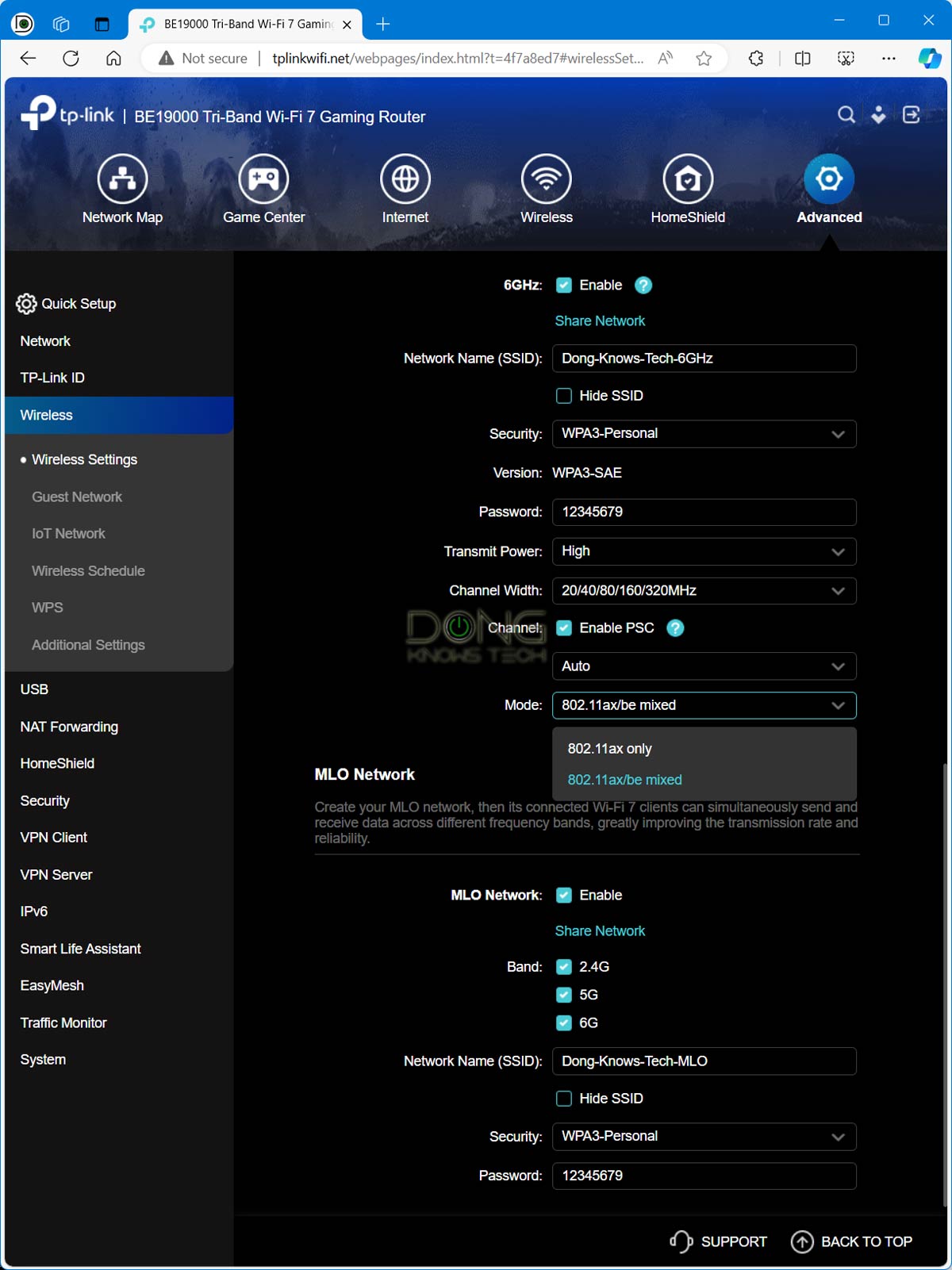Open the Channel Auto dropdown
Image resolution: width=952 pixels, height=1270 pixels.
pyautogui.click(x=704, y=666)
